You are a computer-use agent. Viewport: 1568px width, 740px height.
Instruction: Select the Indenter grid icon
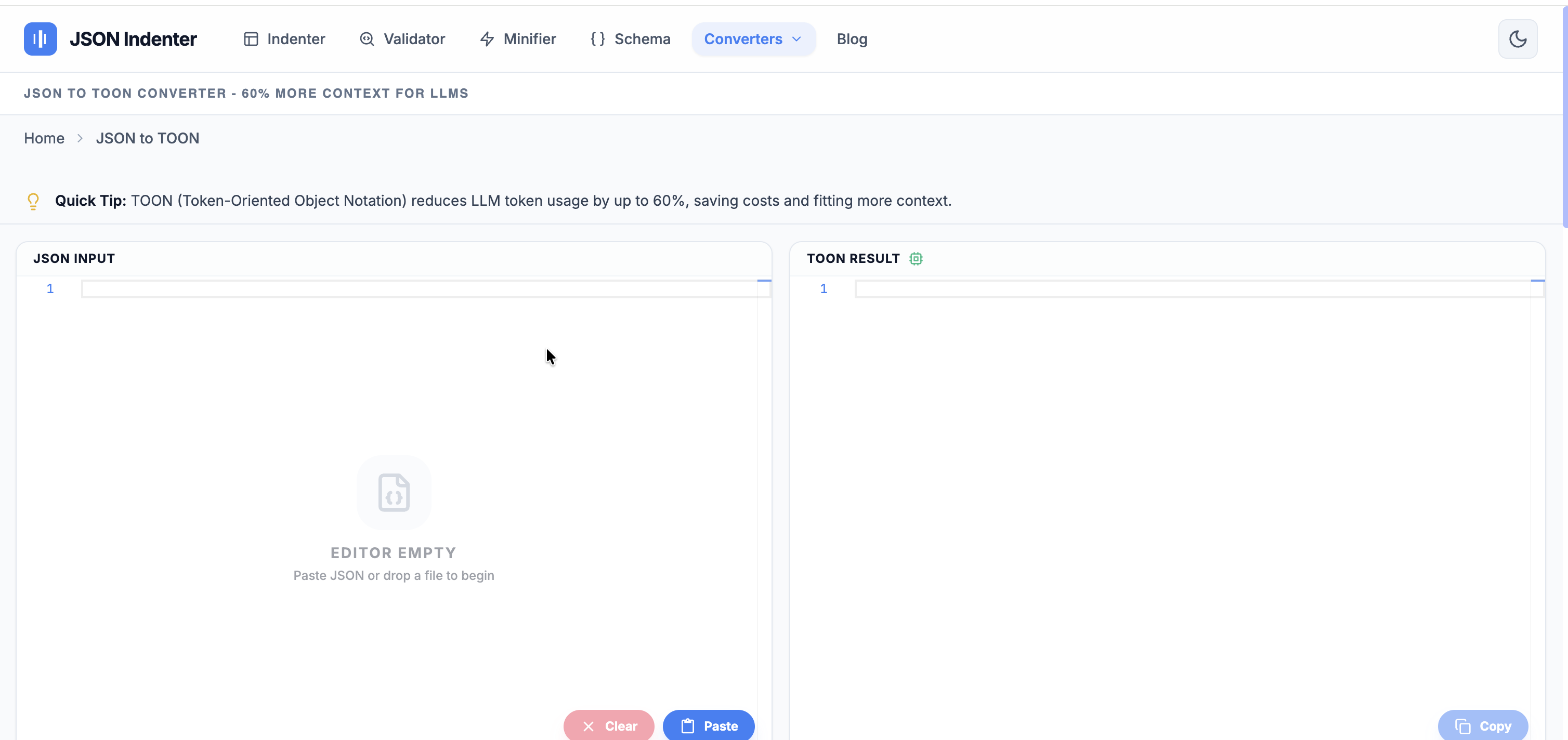252,38
